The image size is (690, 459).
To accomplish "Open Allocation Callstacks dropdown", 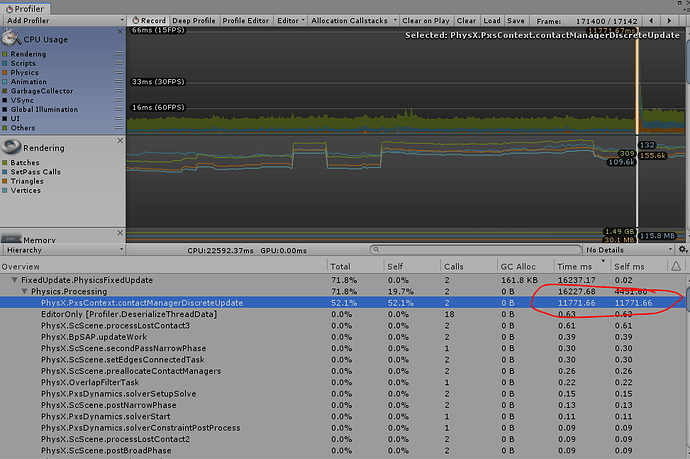I will (x=353, y=21).
